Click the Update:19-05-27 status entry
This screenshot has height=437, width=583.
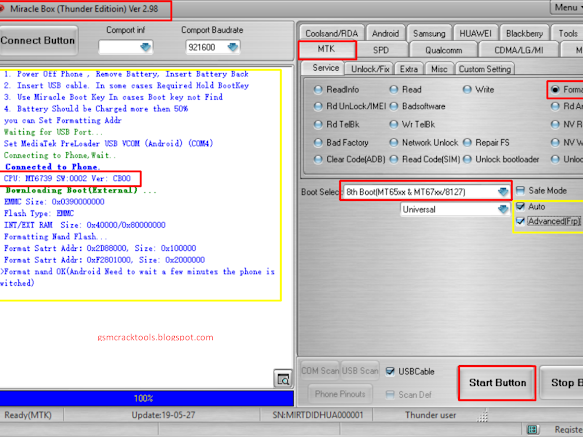coord(163,415)
